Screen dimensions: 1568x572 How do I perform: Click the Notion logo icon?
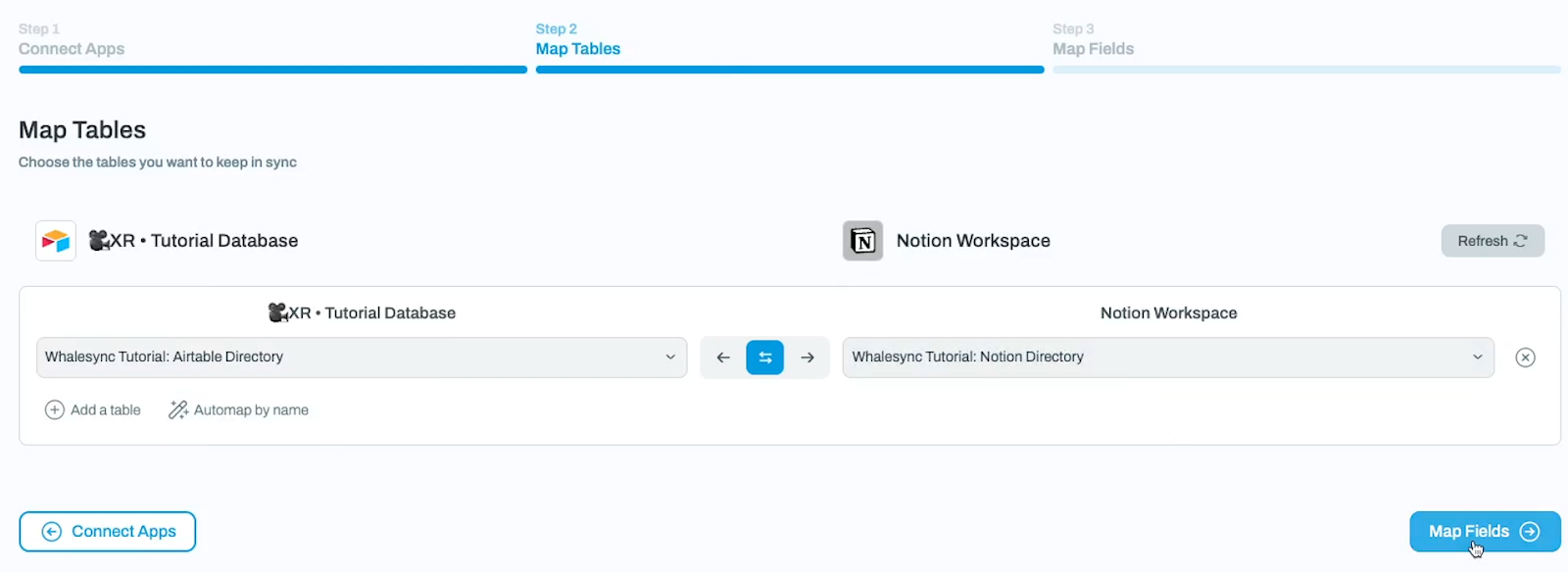click(862, 241)
